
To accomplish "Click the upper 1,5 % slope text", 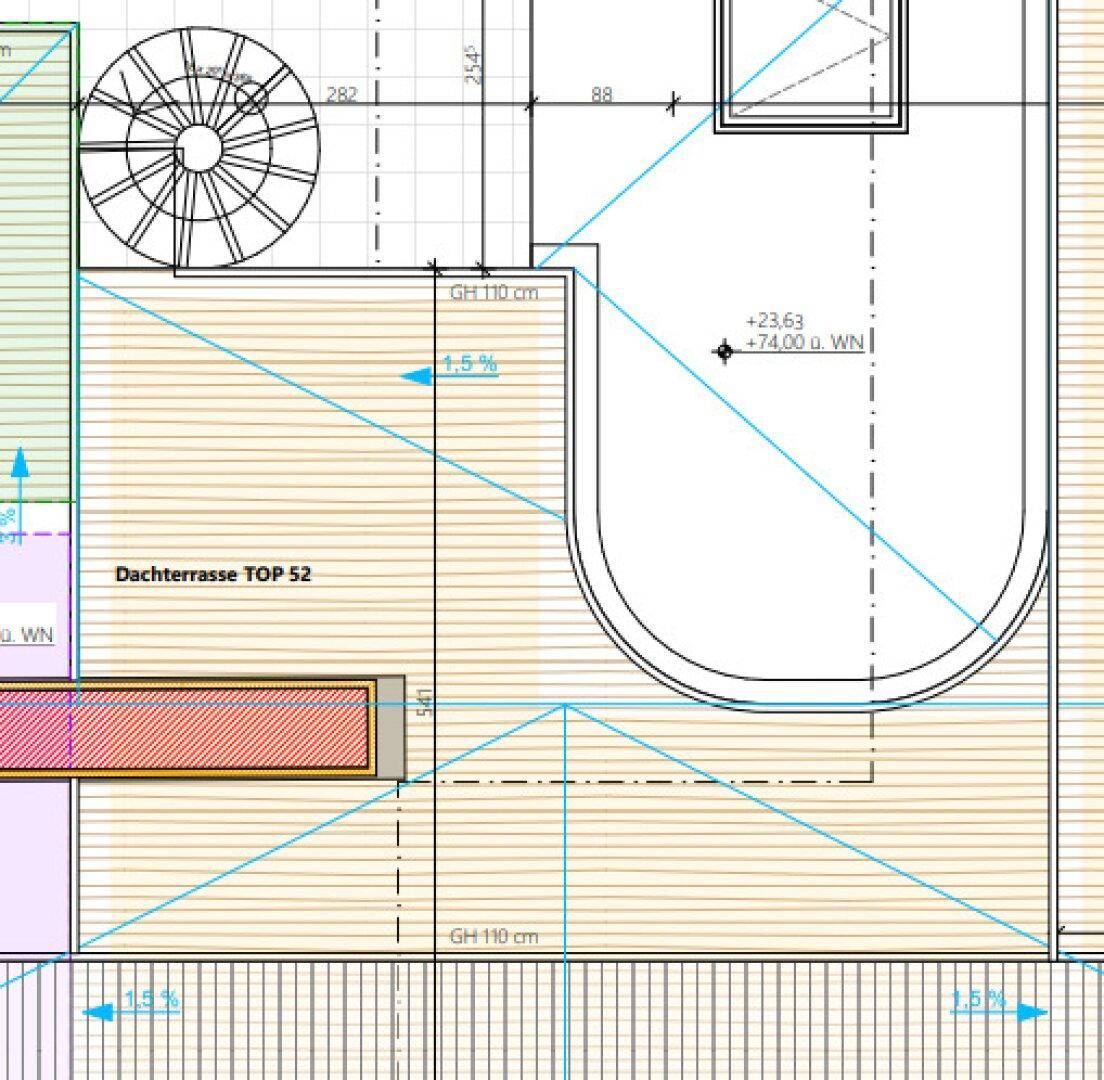I will [x=470, y=364].
